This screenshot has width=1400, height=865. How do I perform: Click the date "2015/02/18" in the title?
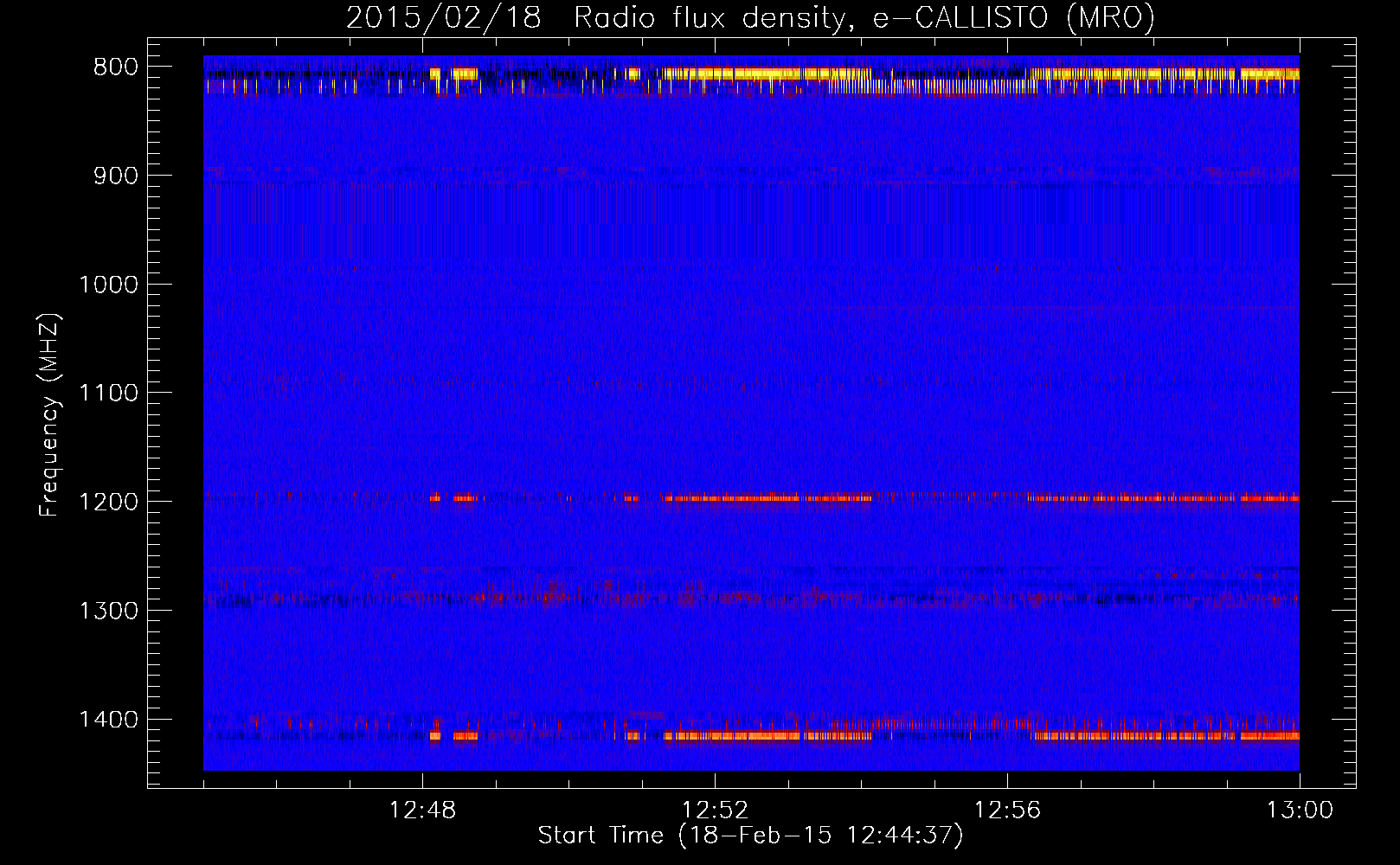(x=444, y=17)
